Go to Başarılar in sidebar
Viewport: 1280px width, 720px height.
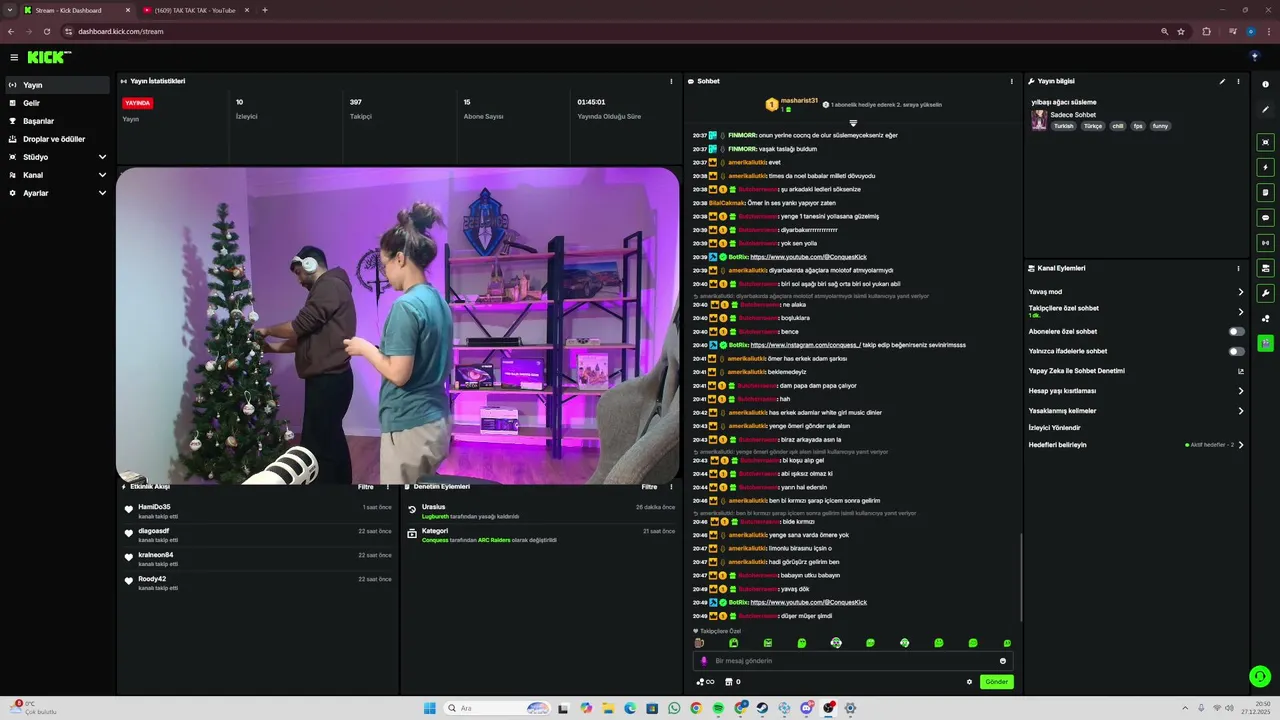tap(57, 121)
